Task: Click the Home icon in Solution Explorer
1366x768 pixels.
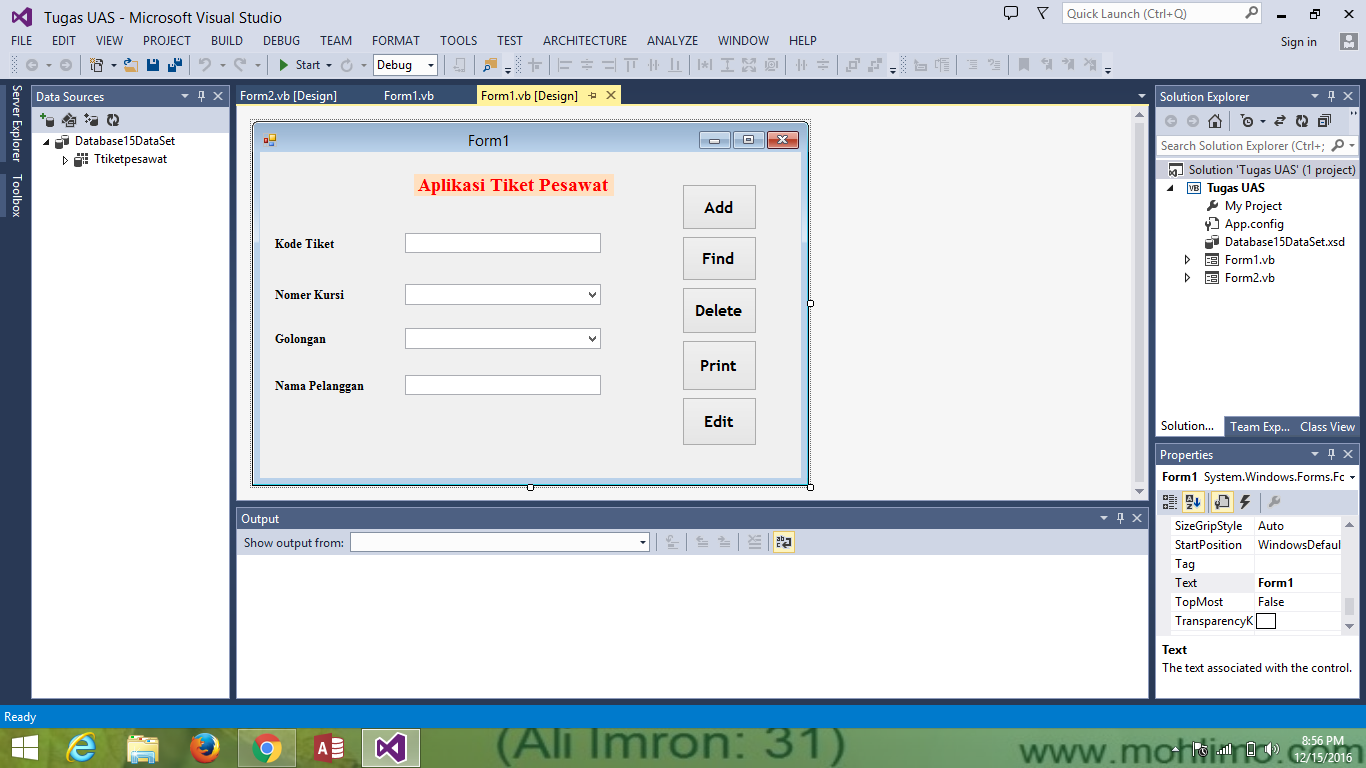Action: (1213, 120)
